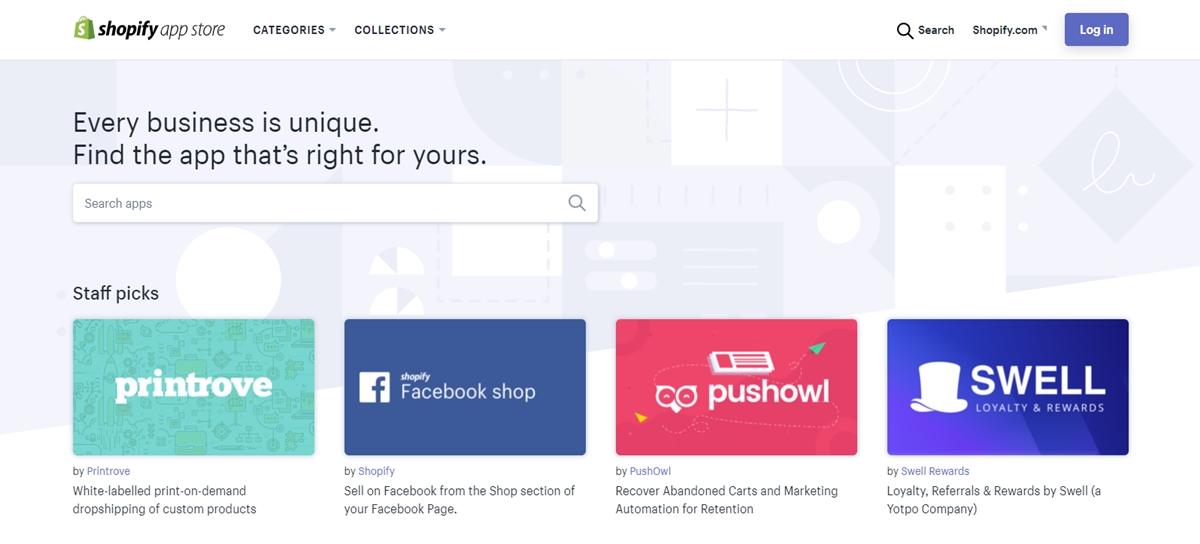Follow the Shopify developer link

click(376, 471)
